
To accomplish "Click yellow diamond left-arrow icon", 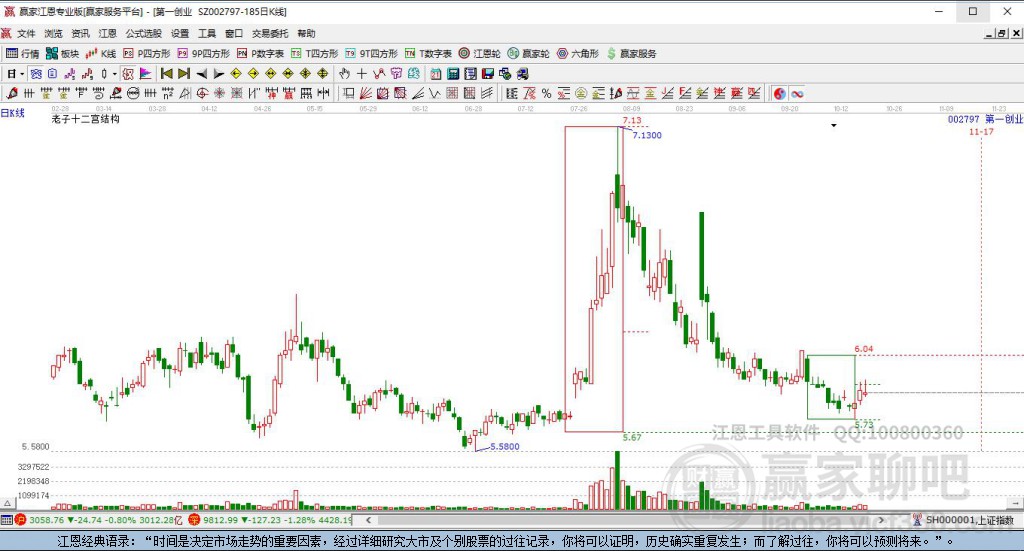I will click(x=236, y=74).
